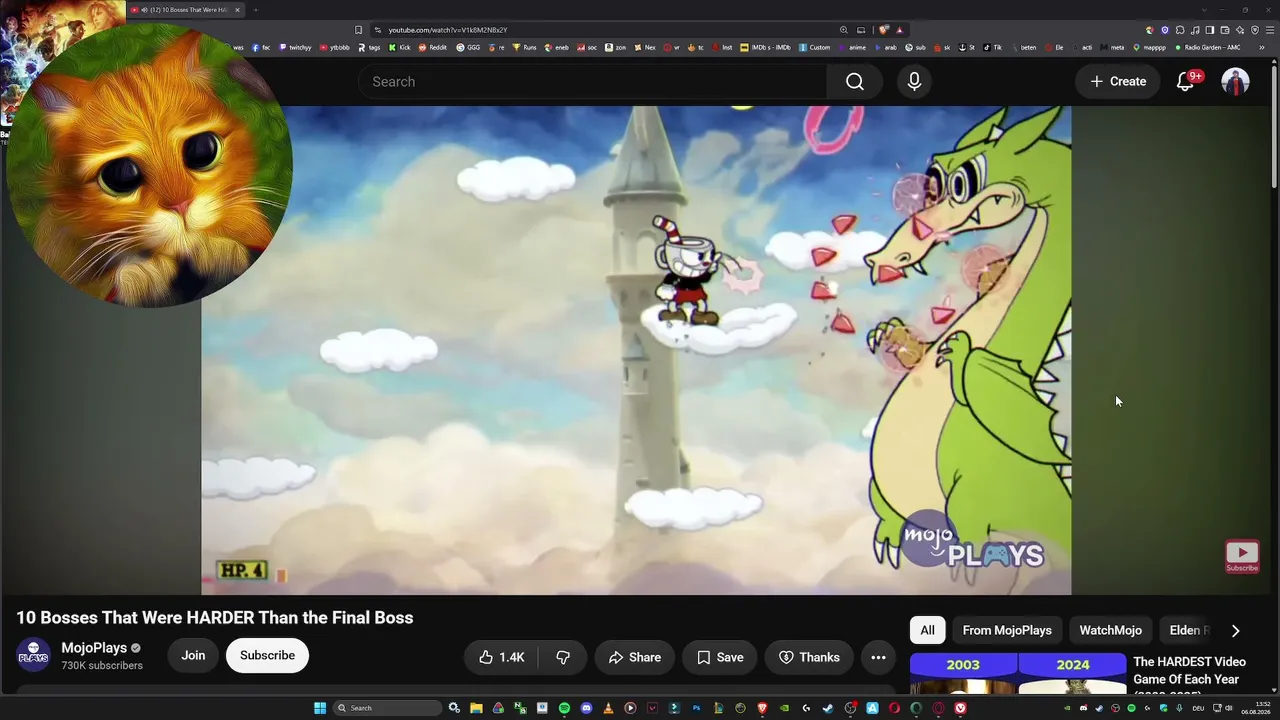Viewport: 1280px width, 720px height.
Task: Open the MojoPlays channel avatar
Action: point(33,655)
